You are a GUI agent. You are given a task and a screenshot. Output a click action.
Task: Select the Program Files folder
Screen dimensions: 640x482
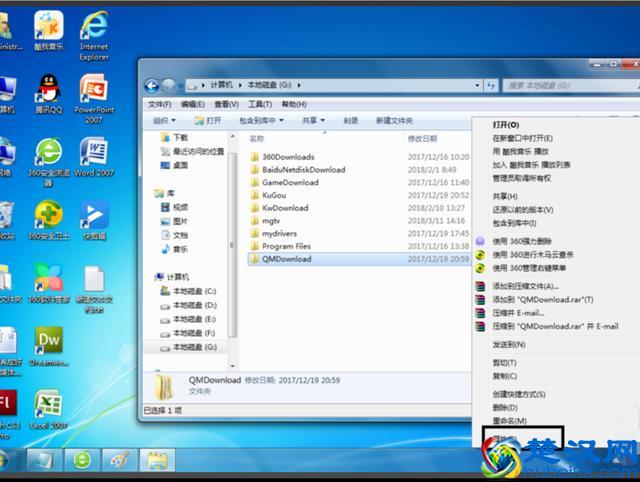pos(286,246)
